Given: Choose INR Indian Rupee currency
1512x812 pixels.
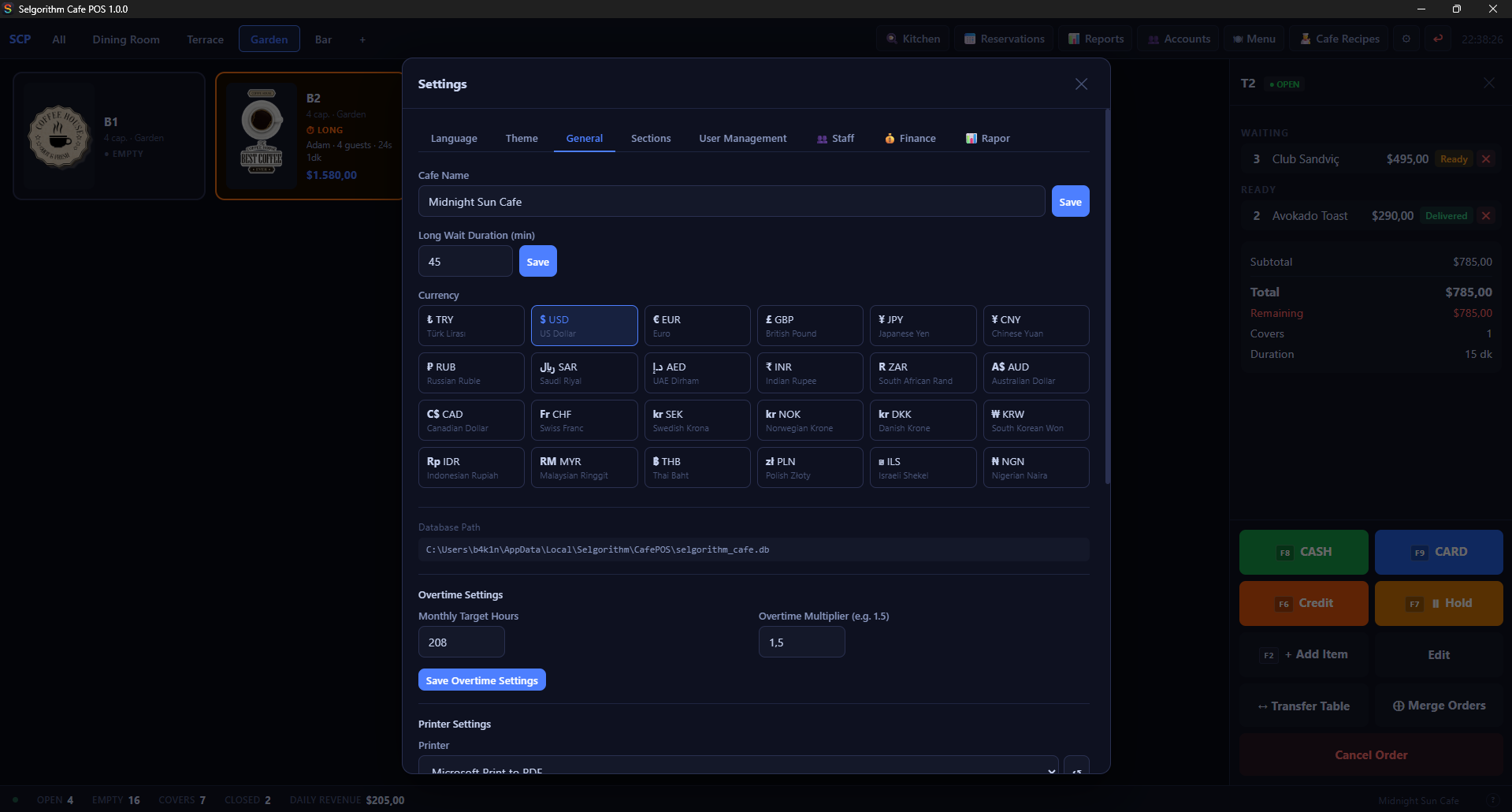Looking at the screenshot, I should tap(810, 373).
